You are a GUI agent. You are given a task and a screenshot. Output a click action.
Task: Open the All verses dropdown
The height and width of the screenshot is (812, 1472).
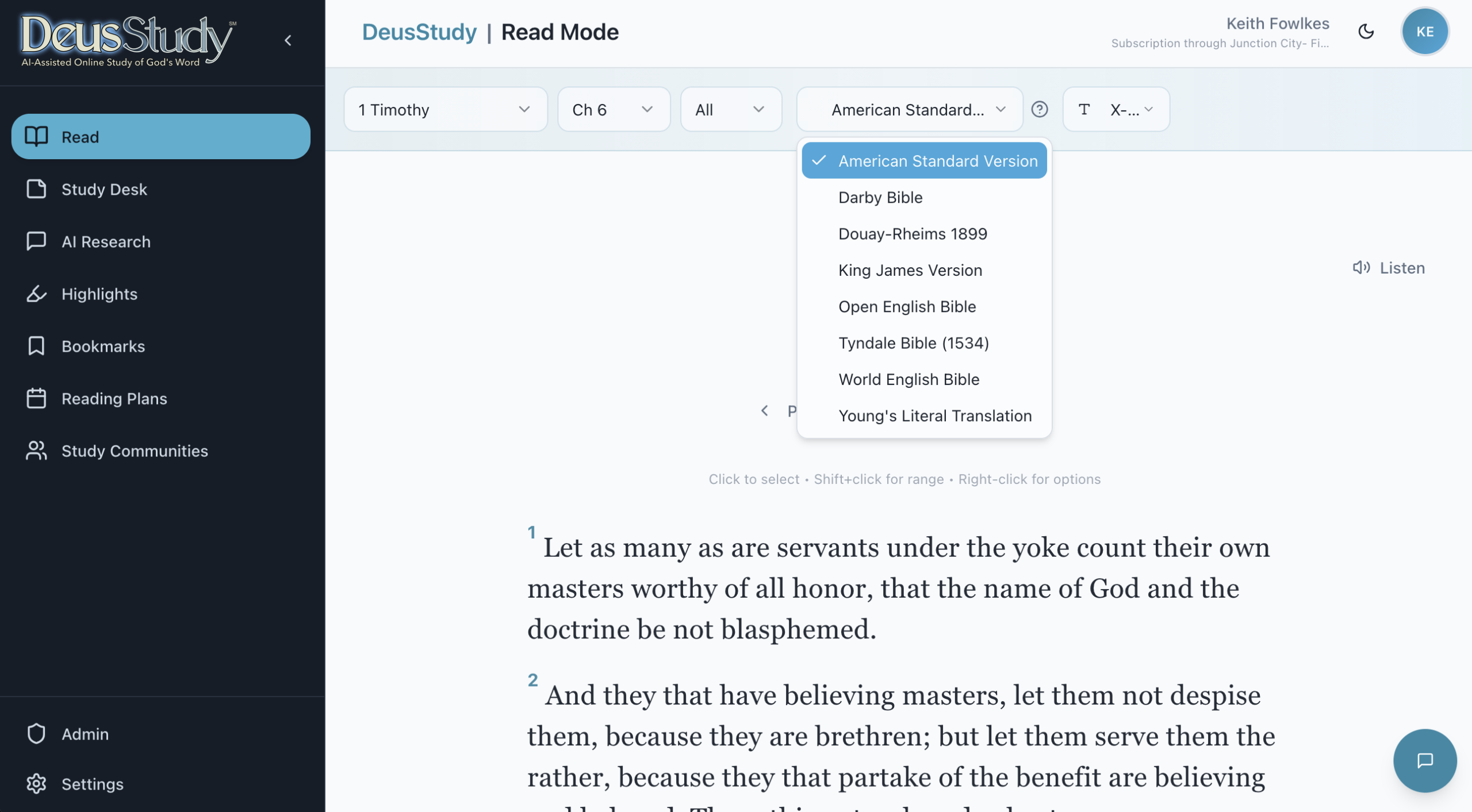tap(730, 109)
